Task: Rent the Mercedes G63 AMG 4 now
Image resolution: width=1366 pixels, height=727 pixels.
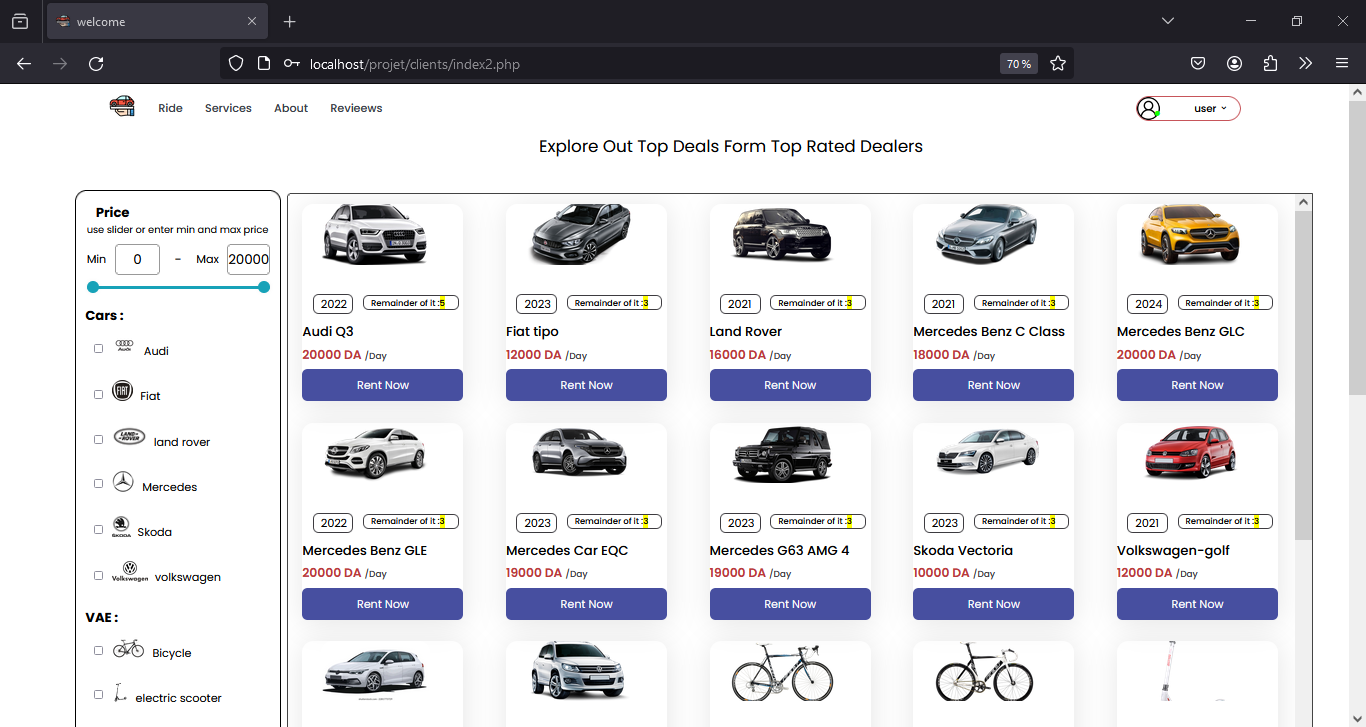Action: point(790,604)
